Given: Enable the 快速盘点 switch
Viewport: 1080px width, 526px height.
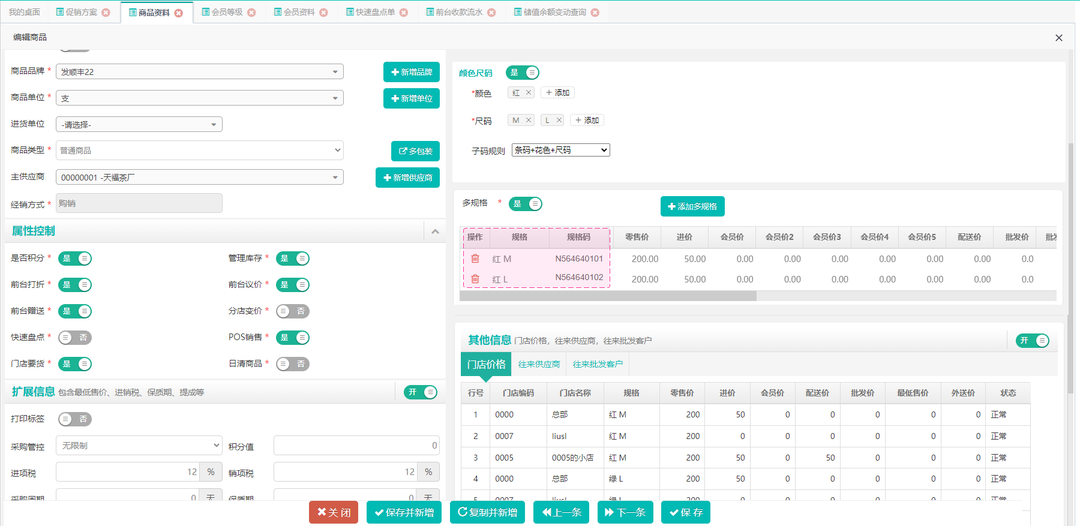Looking at the screenshot, I should point(76,337).
